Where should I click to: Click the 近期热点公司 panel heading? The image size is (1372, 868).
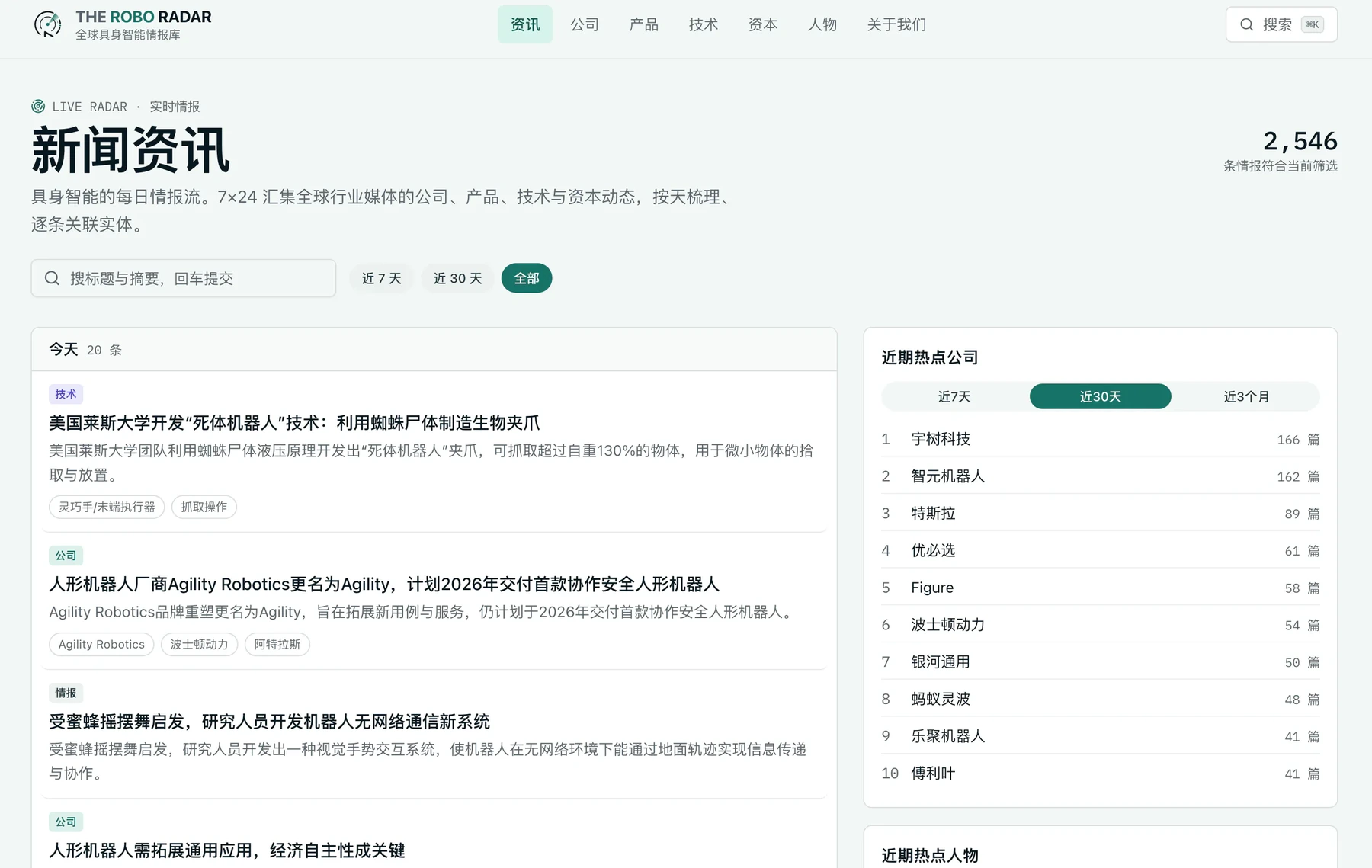pyautogui.click(x=930, y=357)
